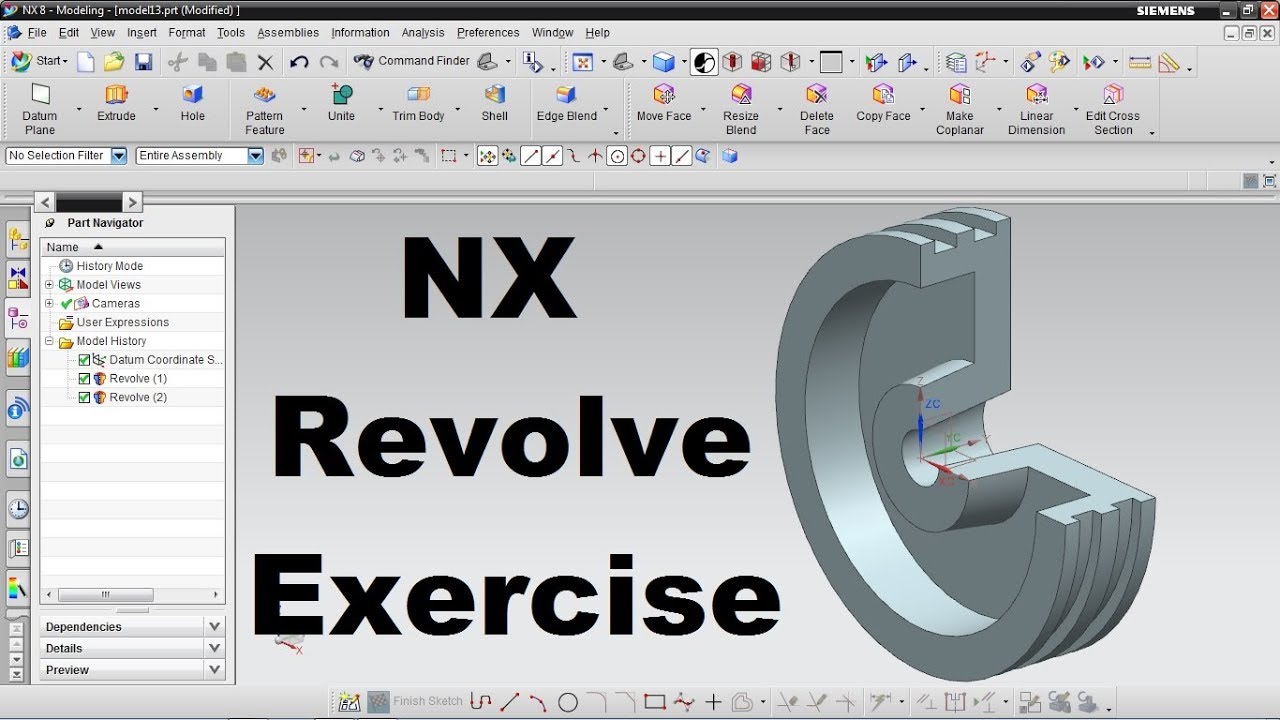Toggle the Midpoint snap option
This screenshot has height=720, width=1280.
tap(552, 156)
